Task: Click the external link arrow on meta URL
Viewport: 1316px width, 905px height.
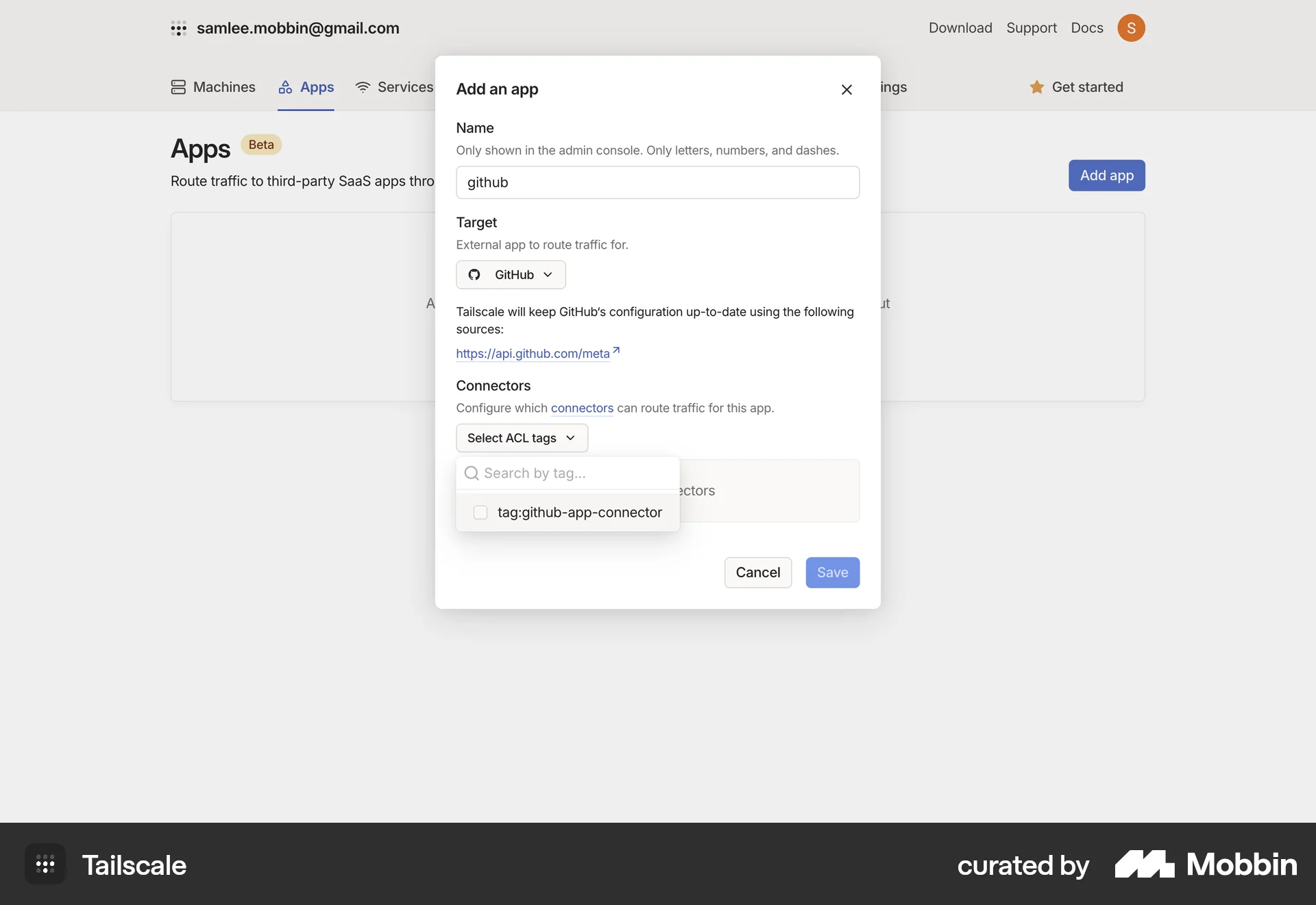Action: [x=616, y=350]
